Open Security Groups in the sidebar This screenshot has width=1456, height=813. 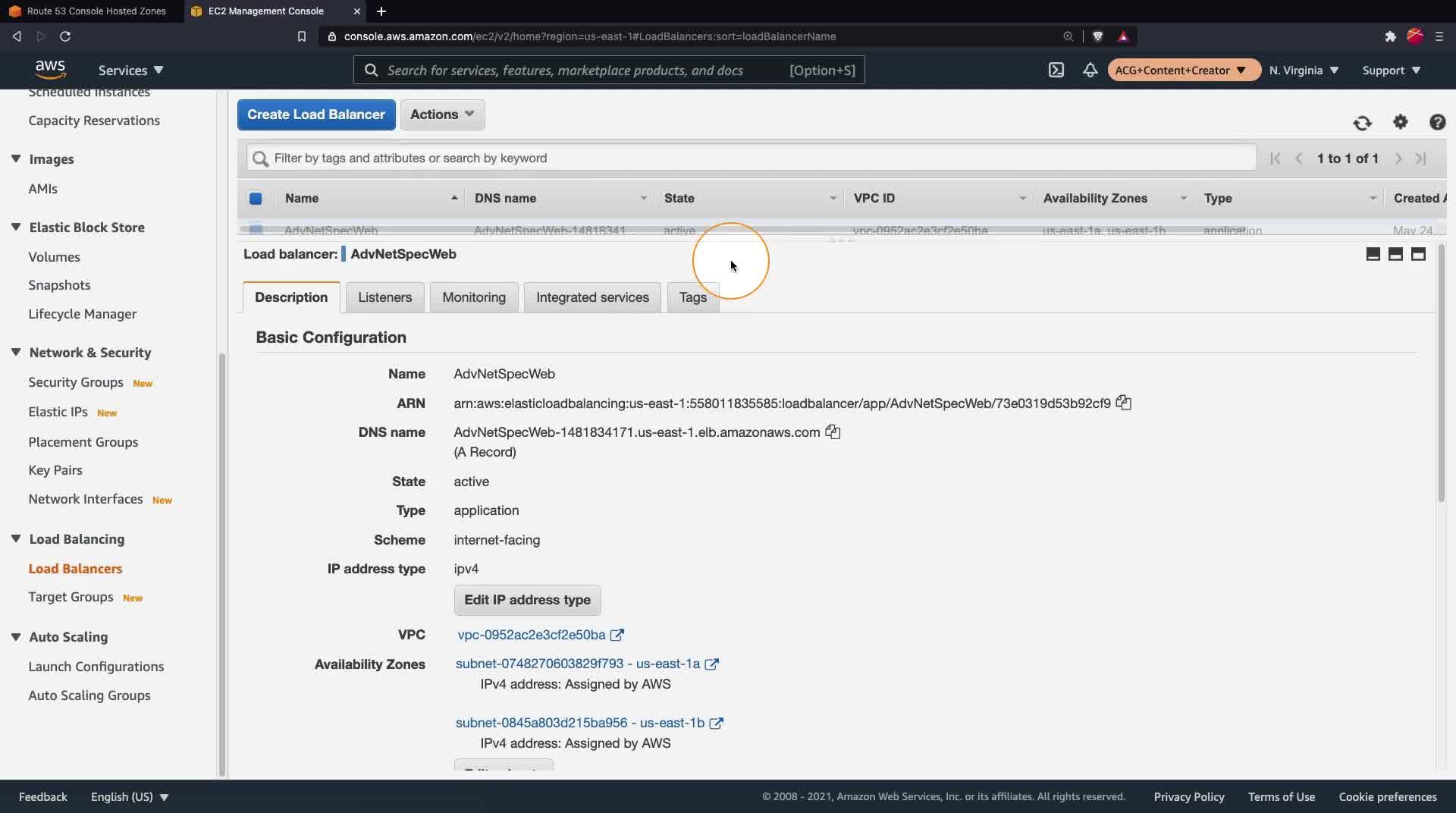pos(76,382)
